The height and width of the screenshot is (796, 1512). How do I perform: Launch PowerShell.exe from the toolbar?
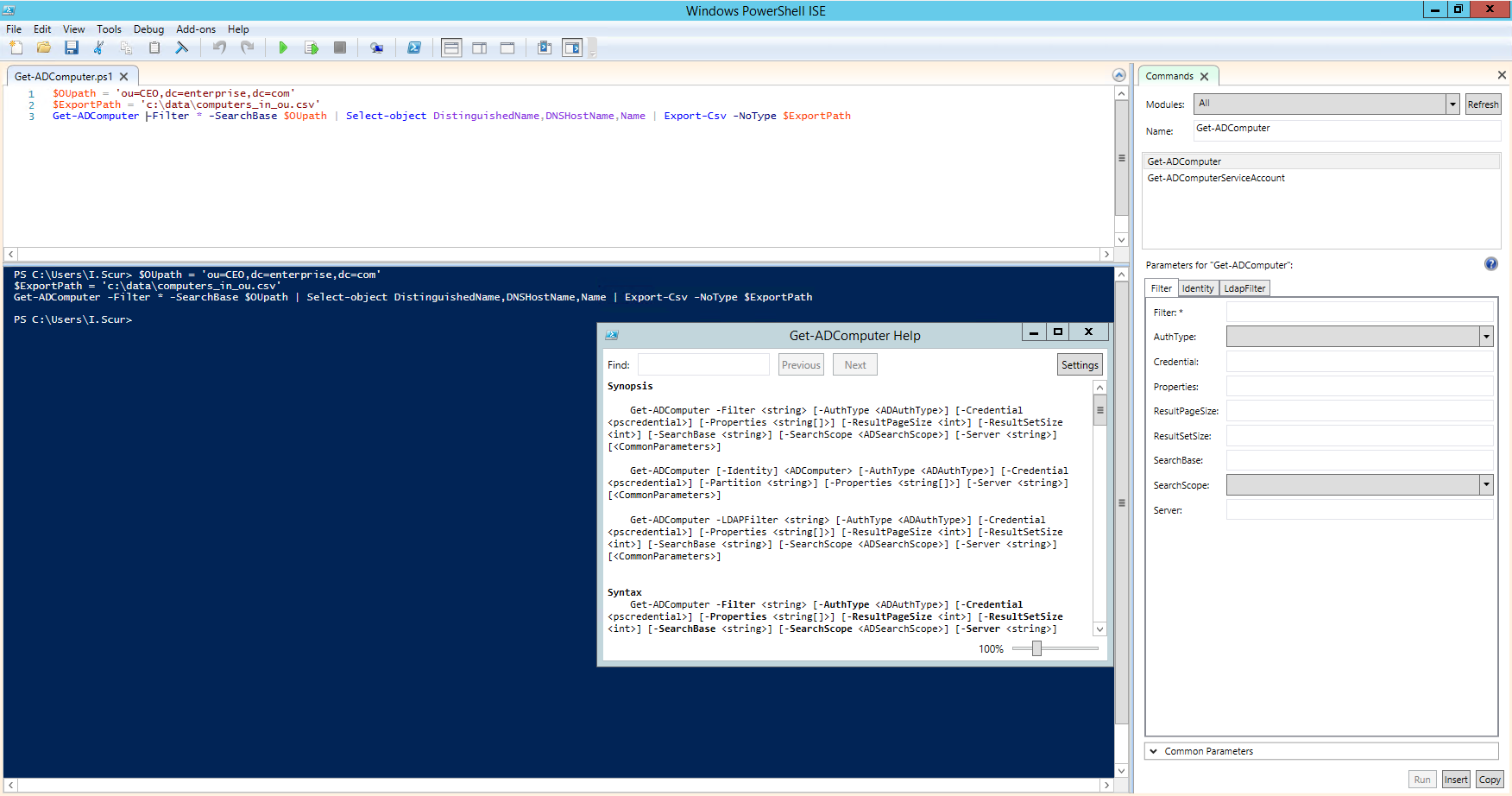click(414, 47)
